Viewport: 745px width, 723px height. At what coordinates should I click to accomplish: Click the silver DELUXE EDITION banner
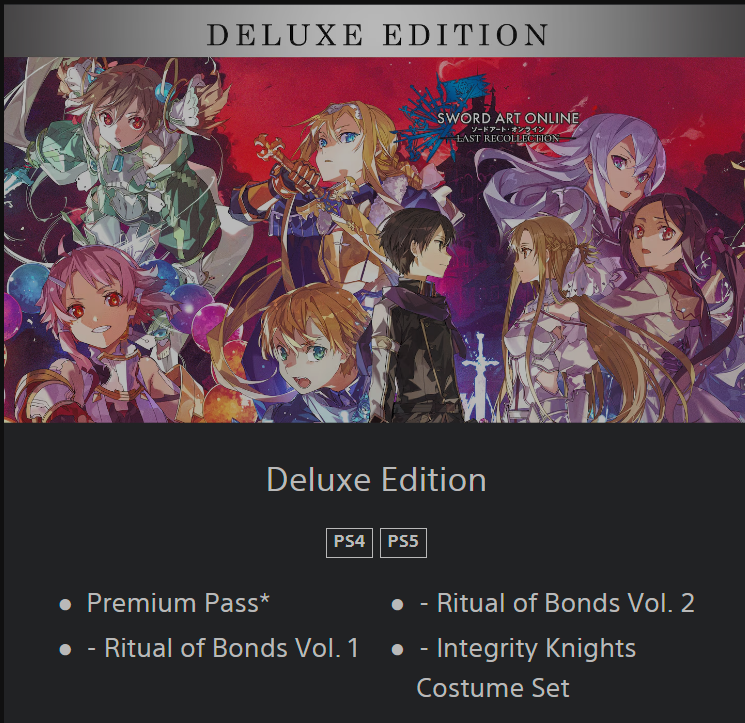(x=374, y=31)
